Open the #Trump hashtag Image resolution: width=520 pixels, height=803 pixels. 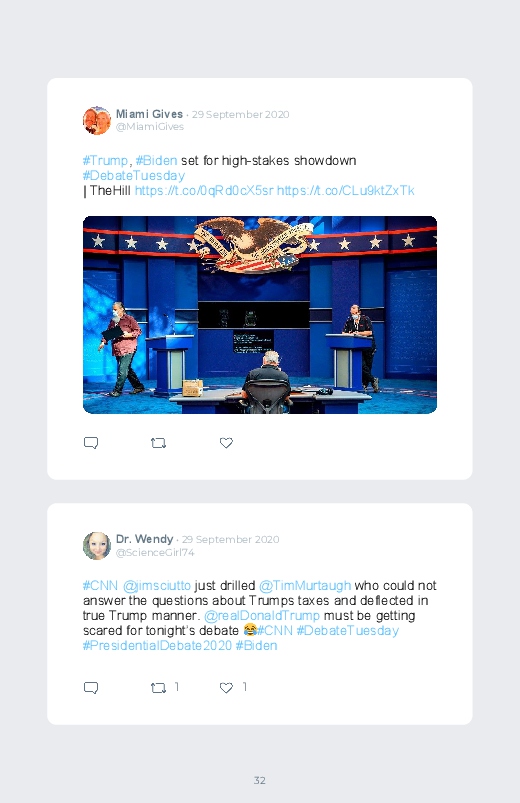[105, 160]
